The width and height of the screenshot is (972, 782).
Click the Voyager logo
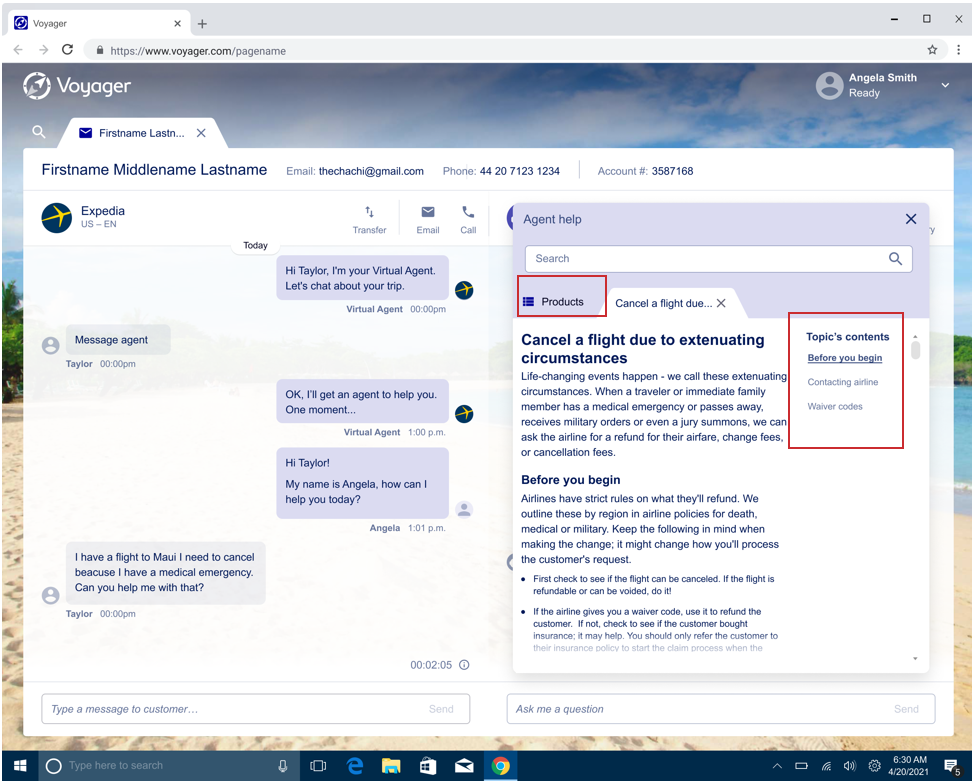(x=77, y=86)
